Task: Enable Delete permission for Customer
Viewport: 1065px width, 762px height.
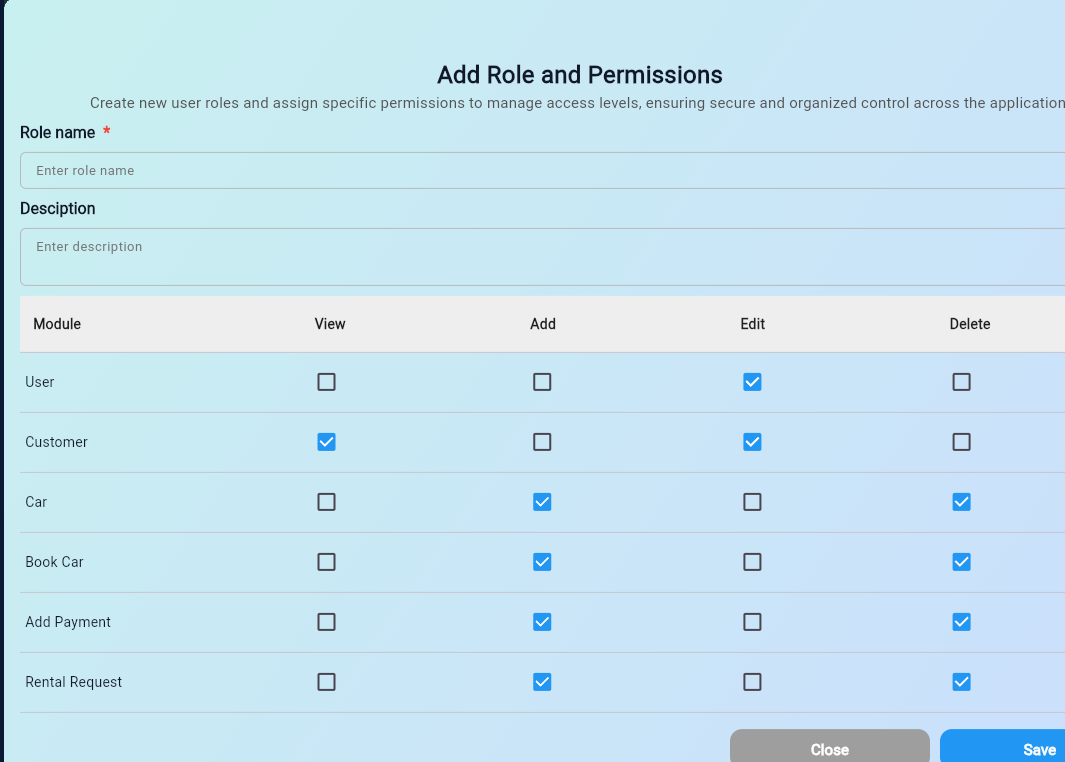Action: (x=961, y=442)
